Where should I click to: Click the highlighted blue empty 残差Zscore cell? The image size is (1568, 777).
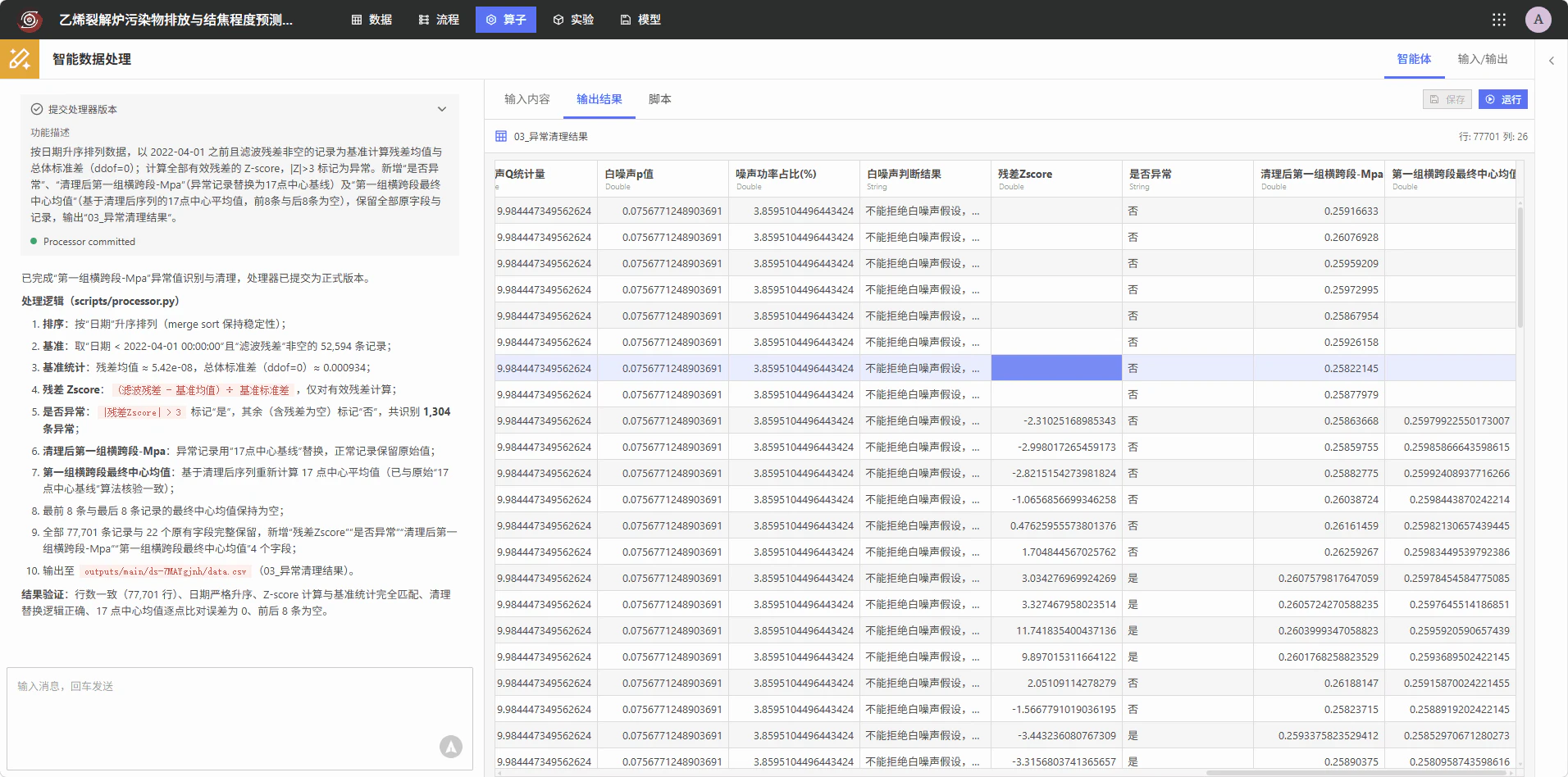pos(1056,368)
